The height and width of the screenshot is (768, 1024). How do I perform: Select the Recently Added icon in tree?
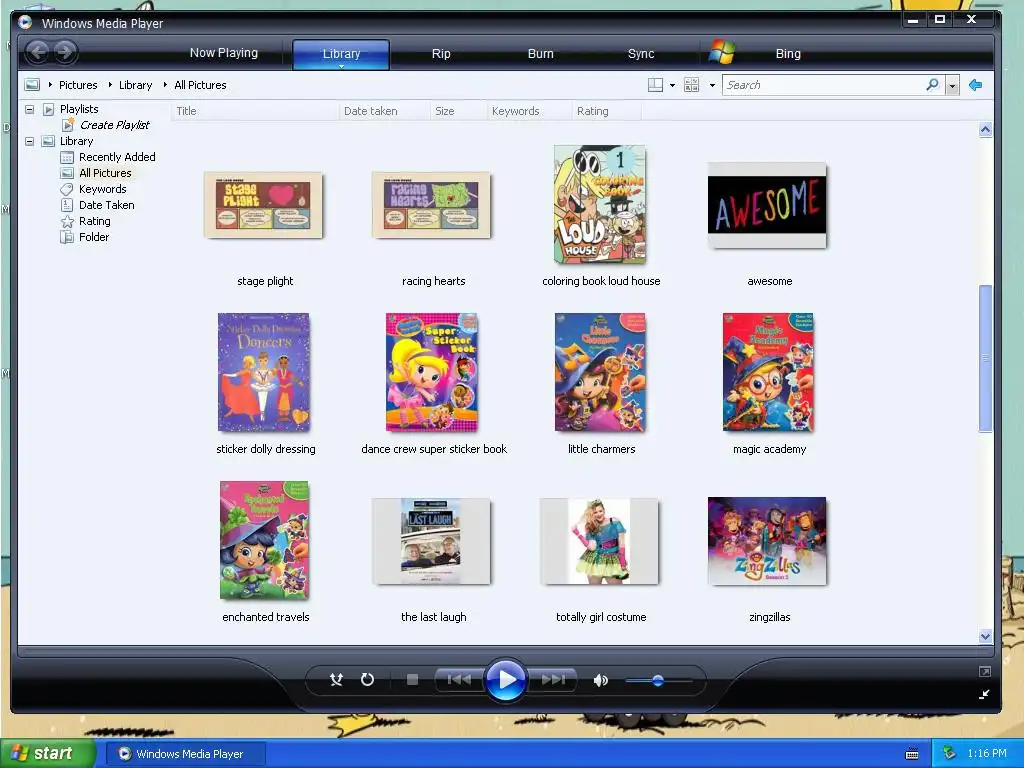click(67, 157)
